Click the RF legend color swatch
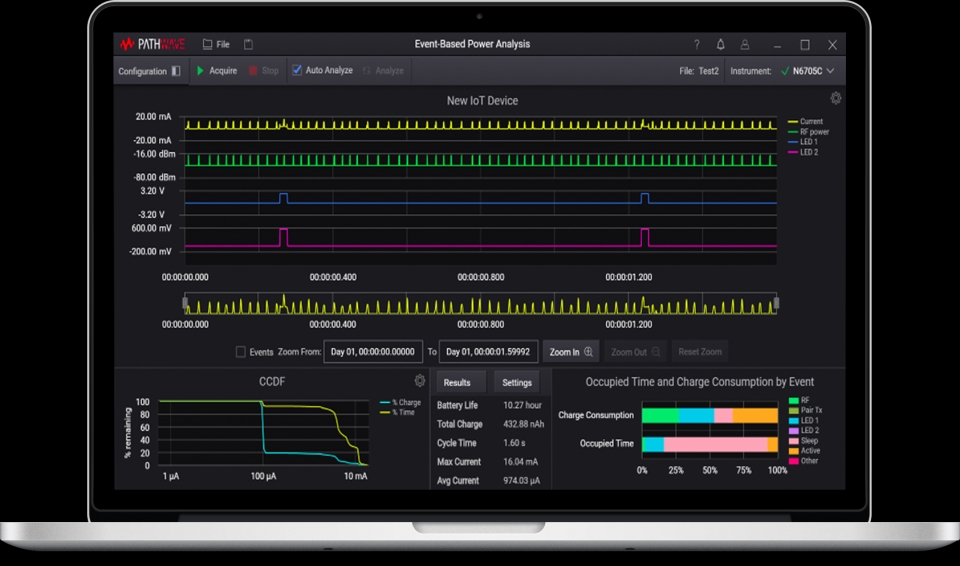960x566 pixels. tap(793, 401)
